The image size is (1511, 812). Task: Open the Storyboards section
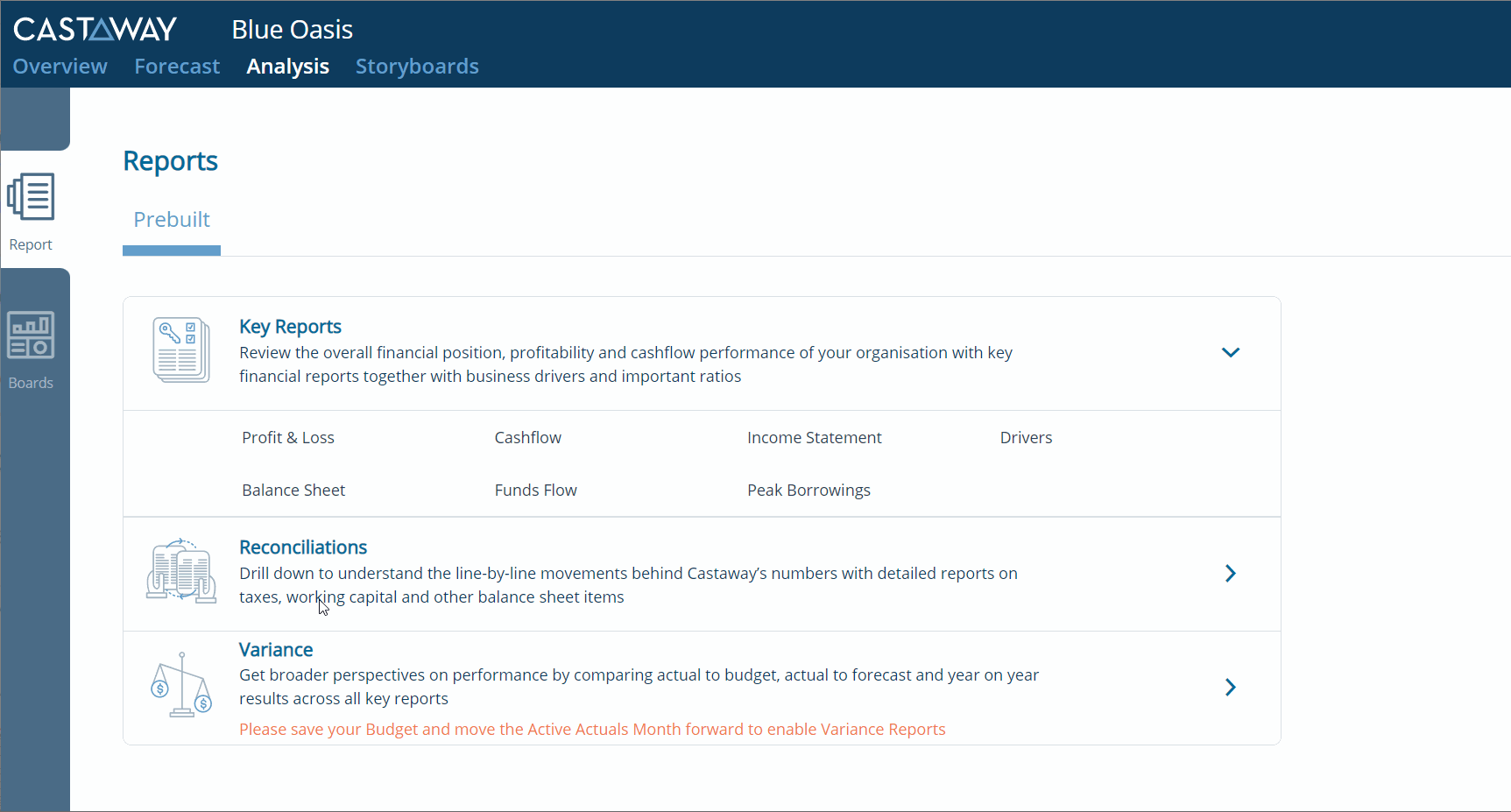click(x=416, y=66)
